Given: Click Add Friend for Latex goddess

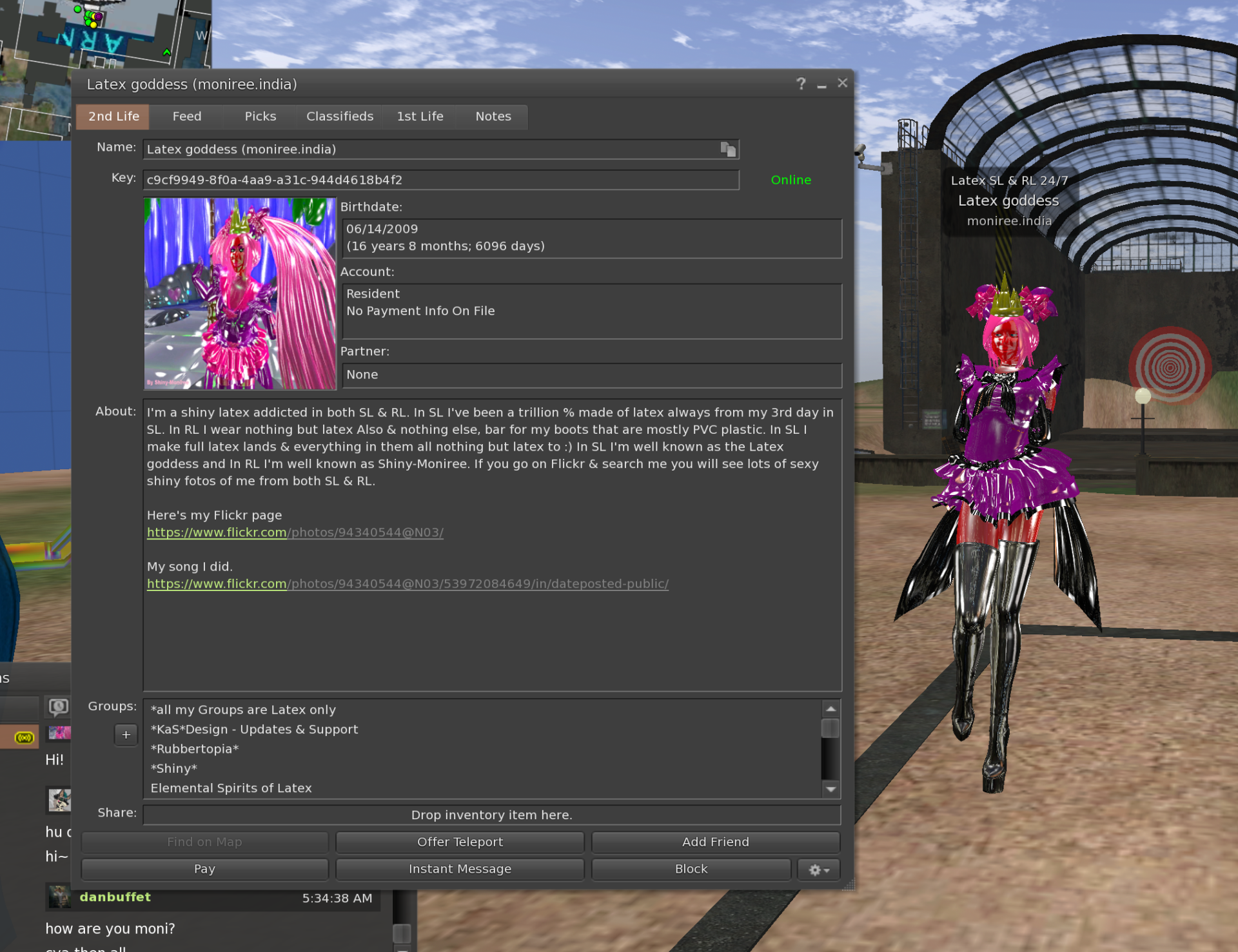Looking at the screenshot, I should [x=715, y=842].
